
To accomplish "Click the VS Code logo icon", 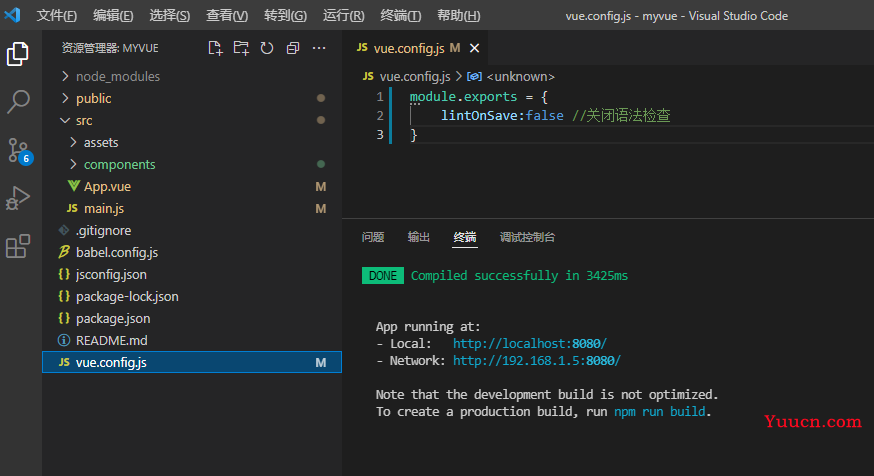I will click(12, 14).
